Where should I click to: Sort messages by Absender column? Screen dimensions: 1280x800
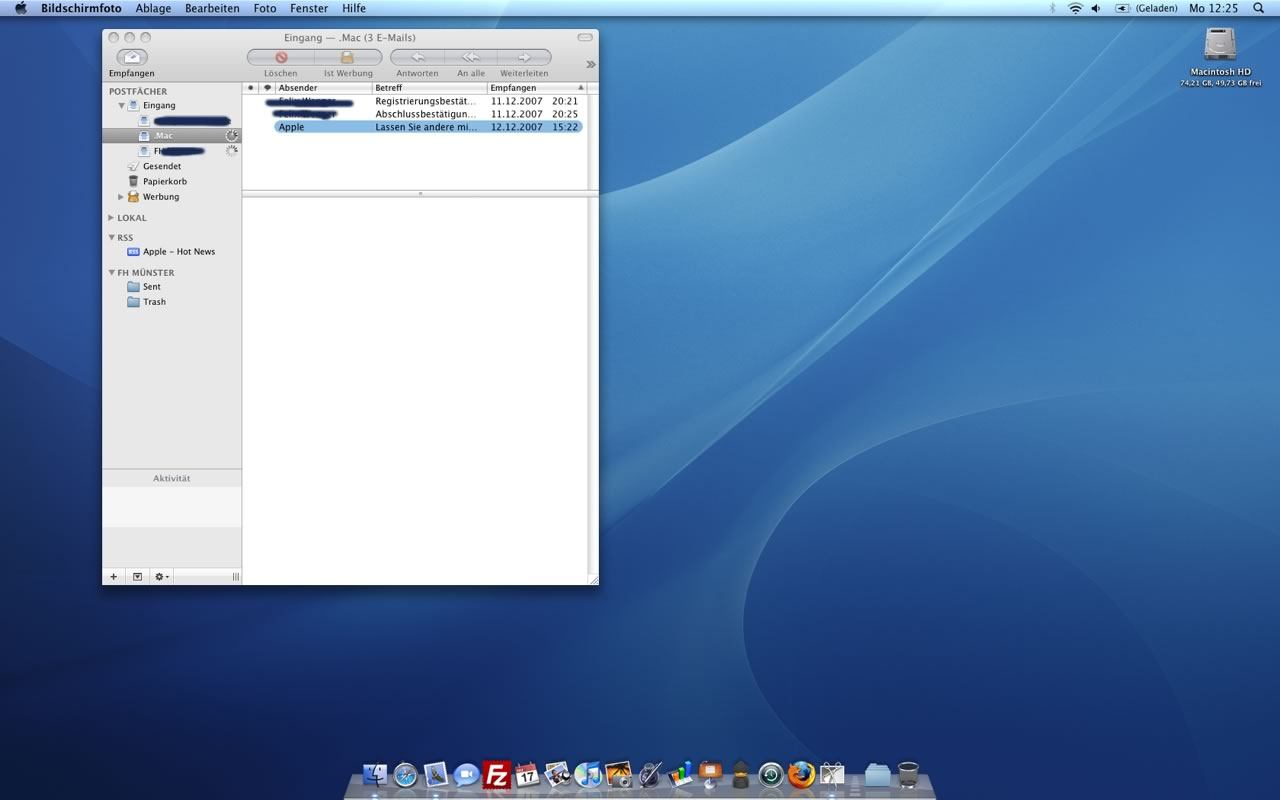coord(324,88)
